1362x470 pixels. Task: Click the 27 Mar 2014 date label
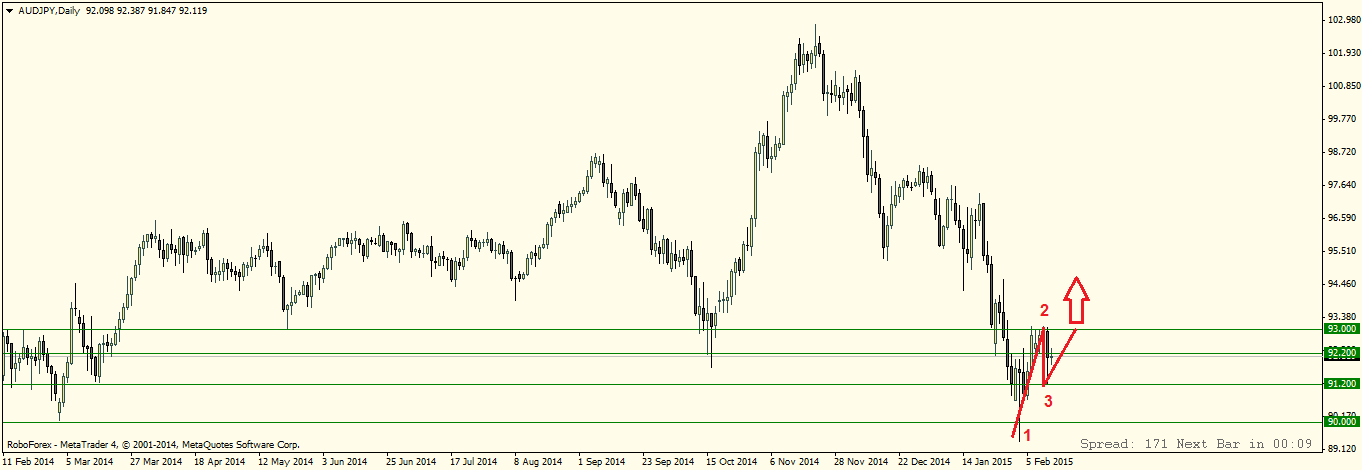click(x=155, y=462)
